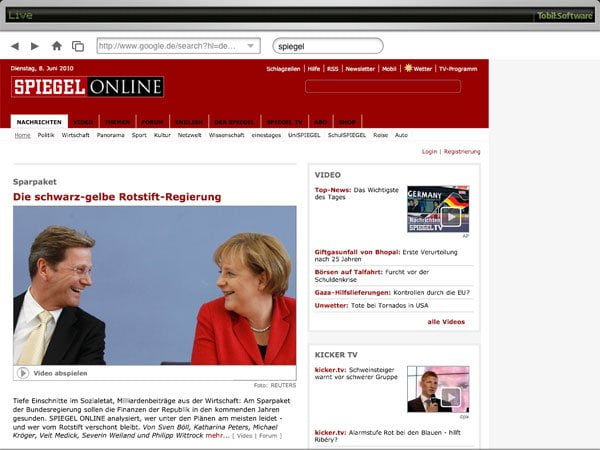Open the Wetter link
Screen dimensions: 600x450
coord(422,69)
